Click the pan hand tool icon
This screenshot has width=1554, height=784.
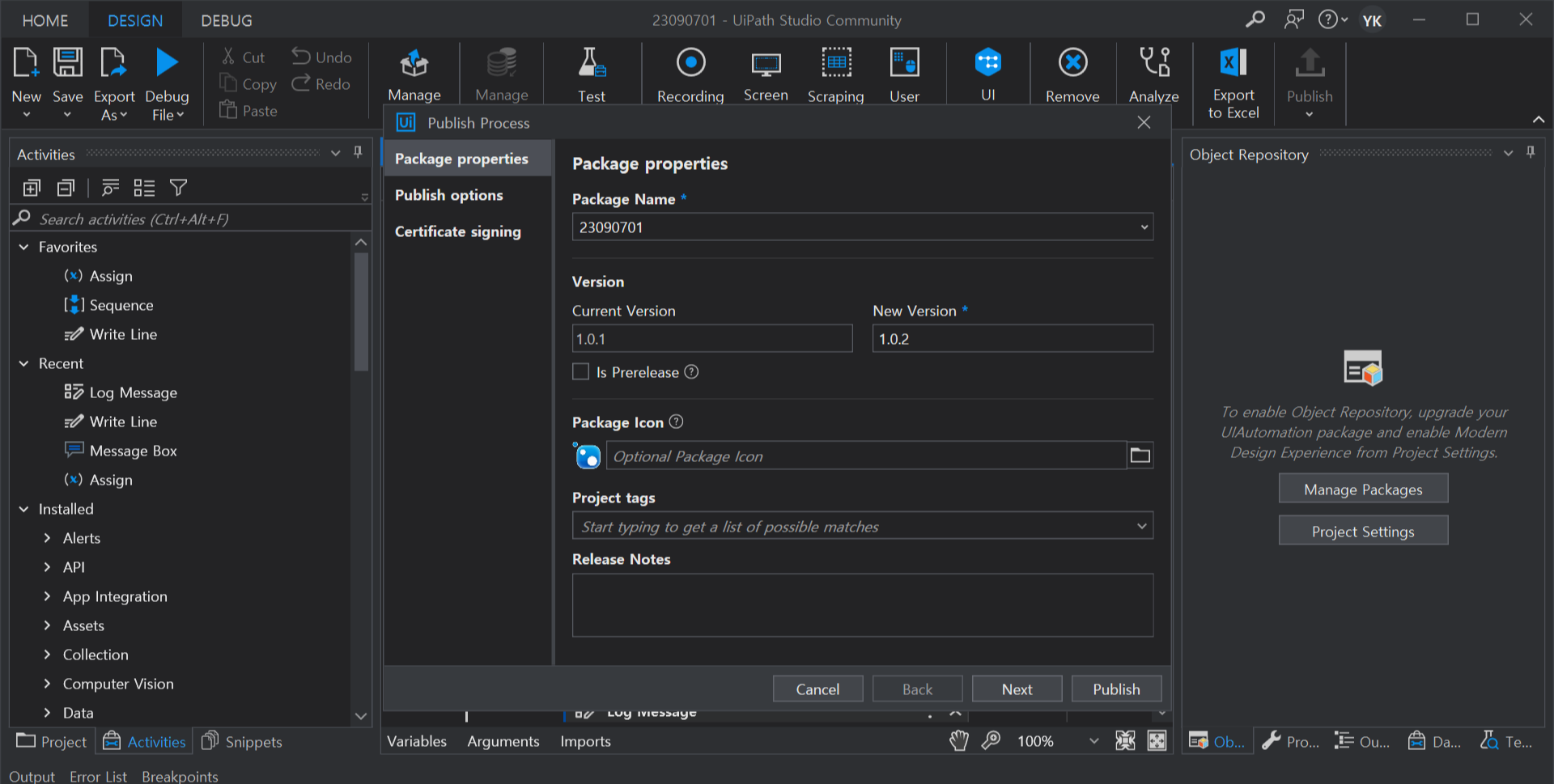(959, 740)
